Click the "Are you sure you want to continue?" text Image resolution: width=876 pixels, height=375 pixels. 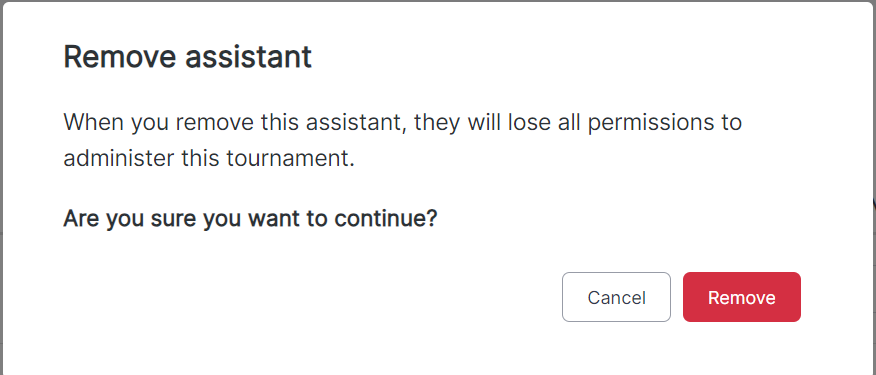[x=250, y=218]
